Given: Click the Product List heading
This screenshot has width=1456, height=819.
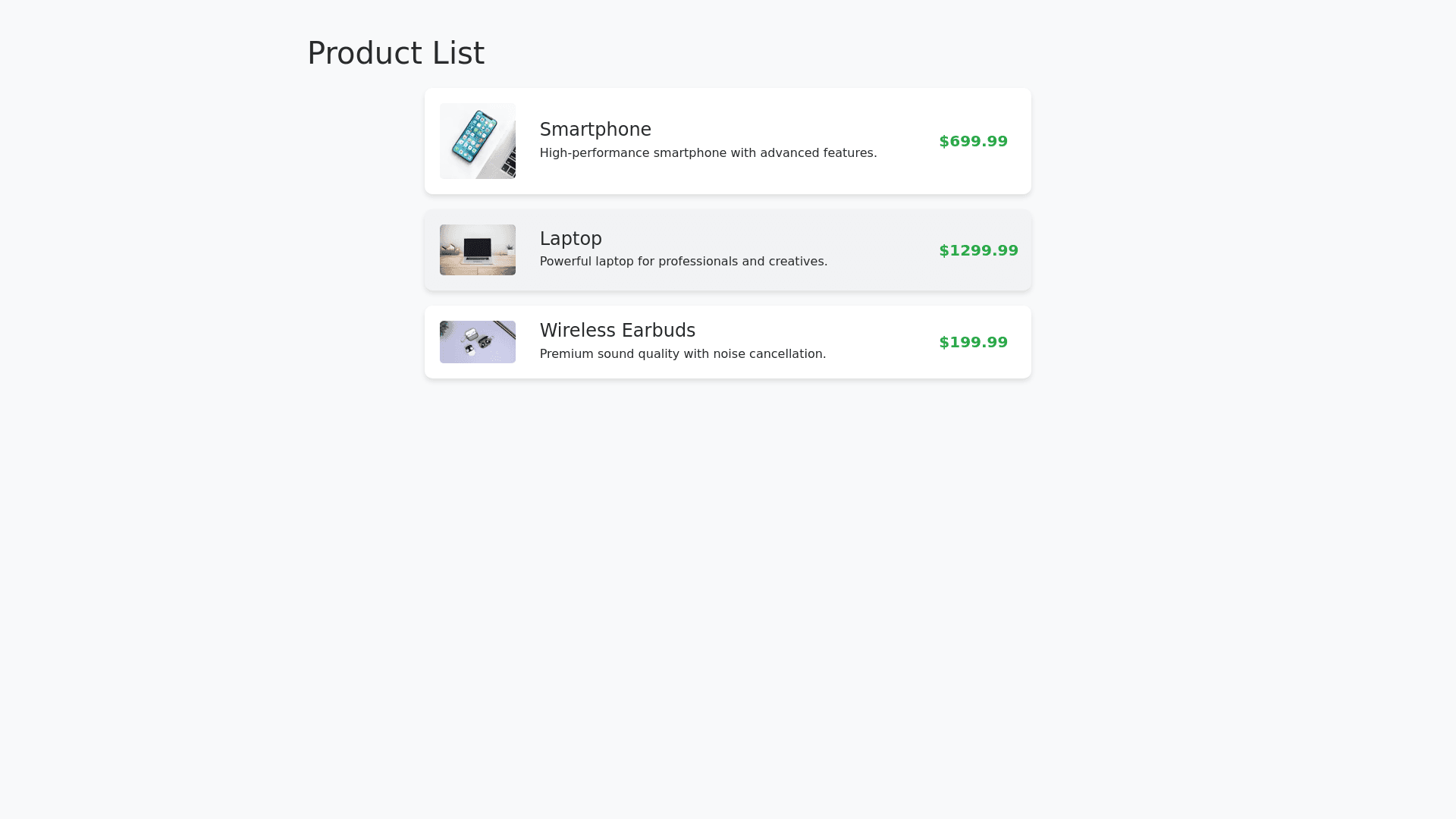Looking at the screenshot, I should click(396, 53).
